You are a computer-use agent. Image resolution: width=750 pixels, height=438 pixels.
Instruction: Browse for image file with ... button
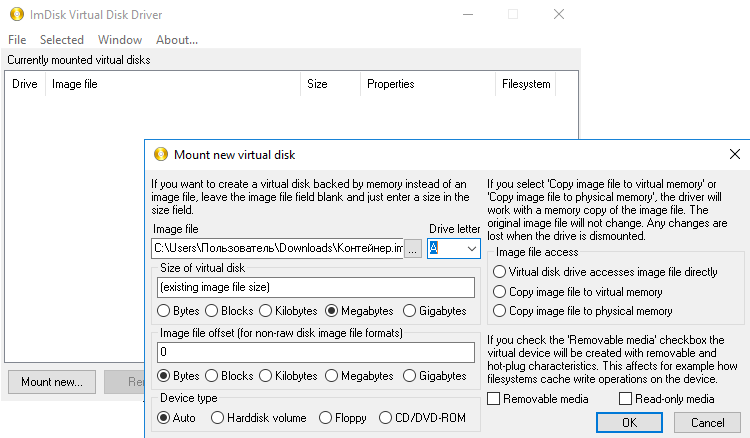click(x=413, y=249)
